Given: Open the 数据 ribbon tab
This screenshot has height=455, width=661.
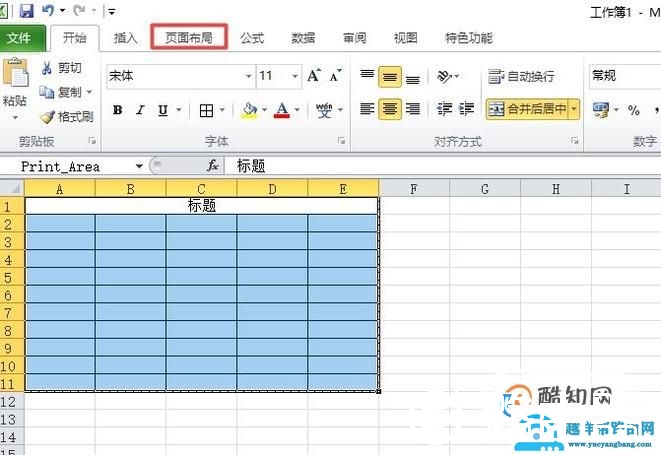Looking at the screenshot, I should click(x=303, y=38).
